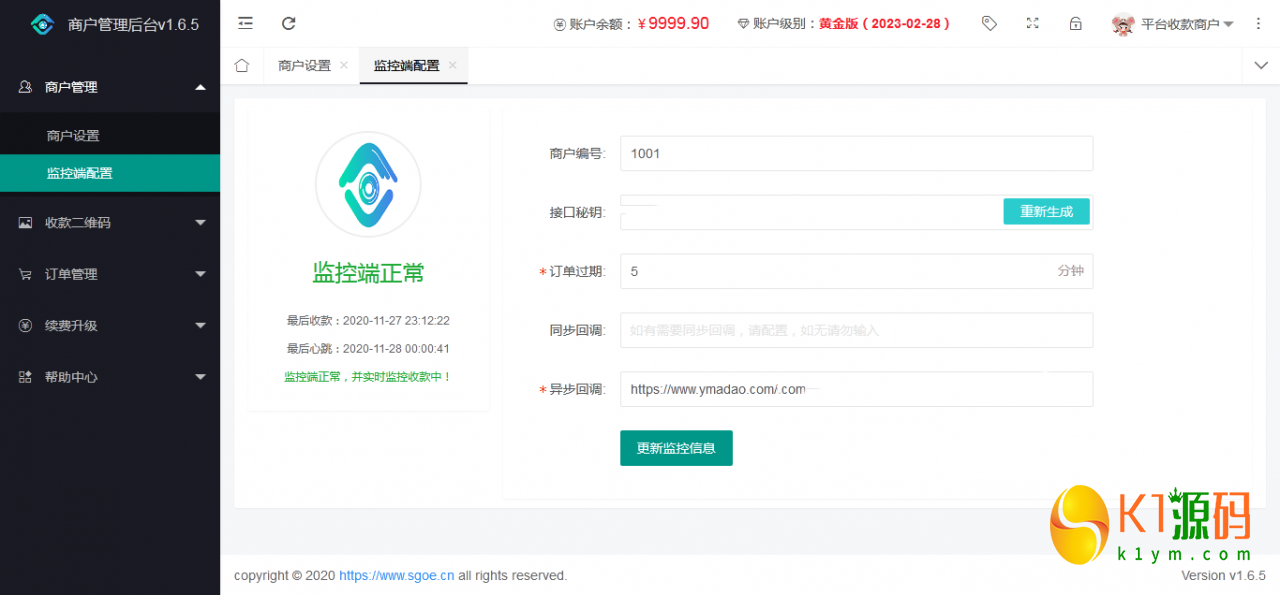Click the app logo in sidebar header
Image resolution: width=1280 pixels, height=595 pixels.
(42, 24)
